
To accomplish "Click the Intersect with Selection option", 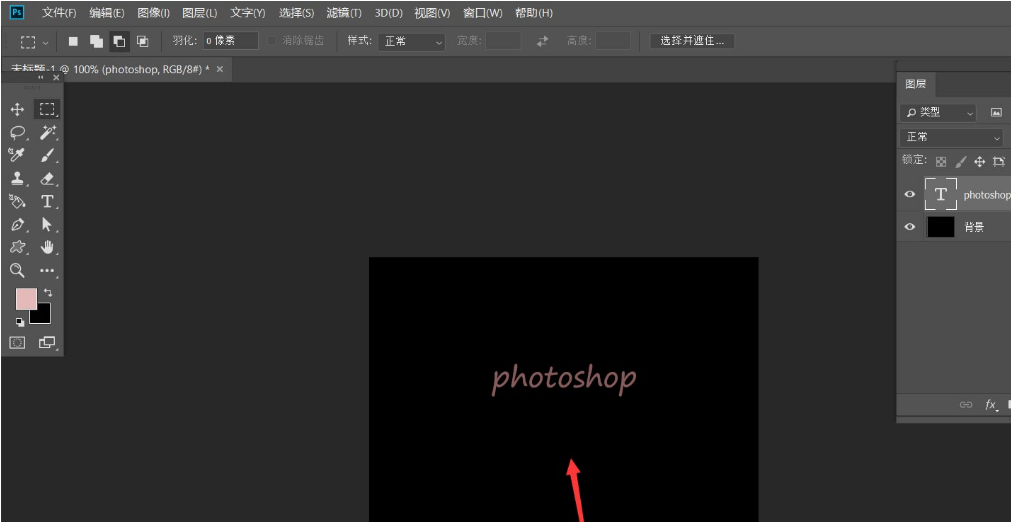I will 142,41.
